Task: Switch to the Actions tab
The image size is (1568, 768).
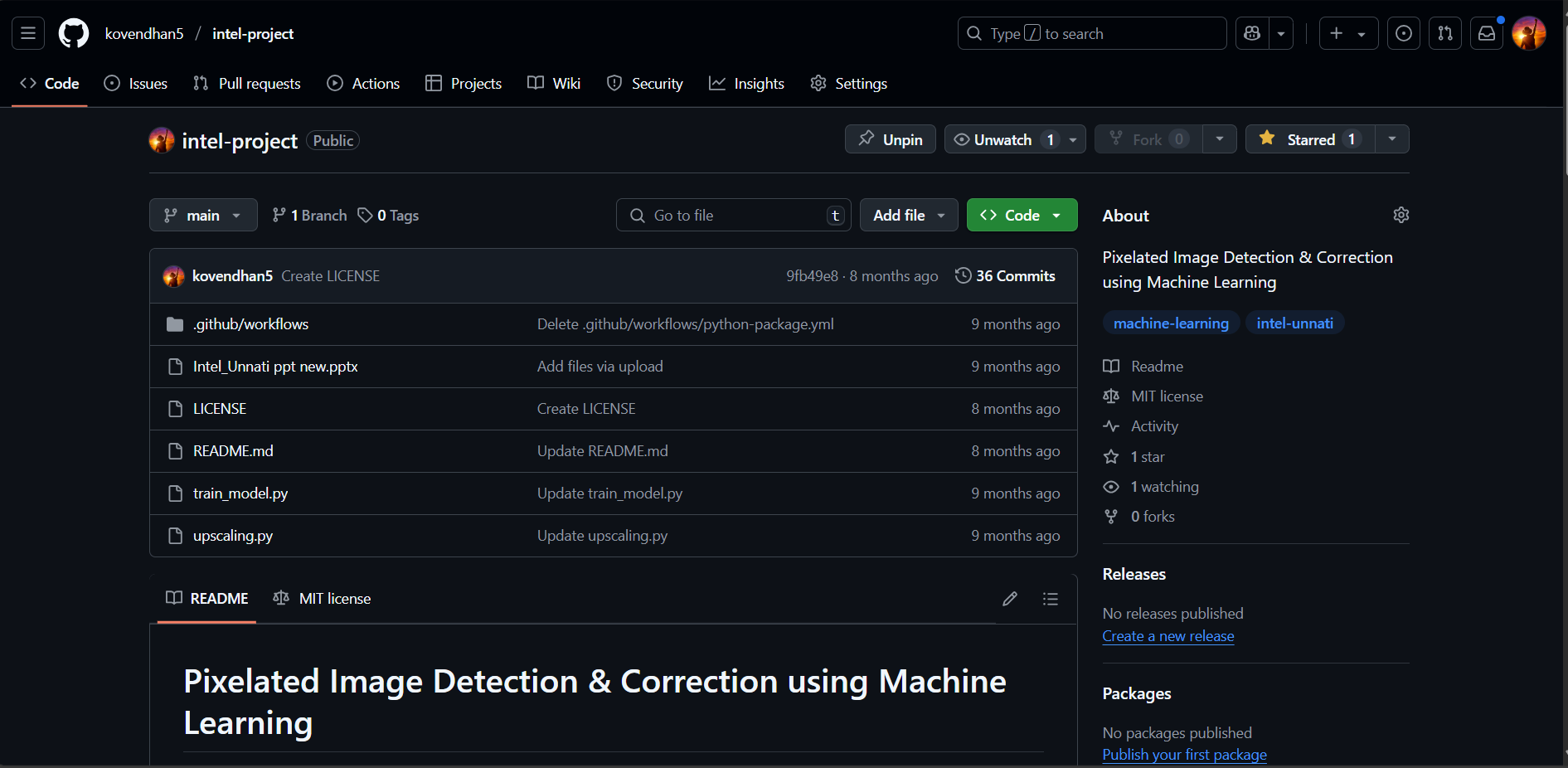Action: 363,83
